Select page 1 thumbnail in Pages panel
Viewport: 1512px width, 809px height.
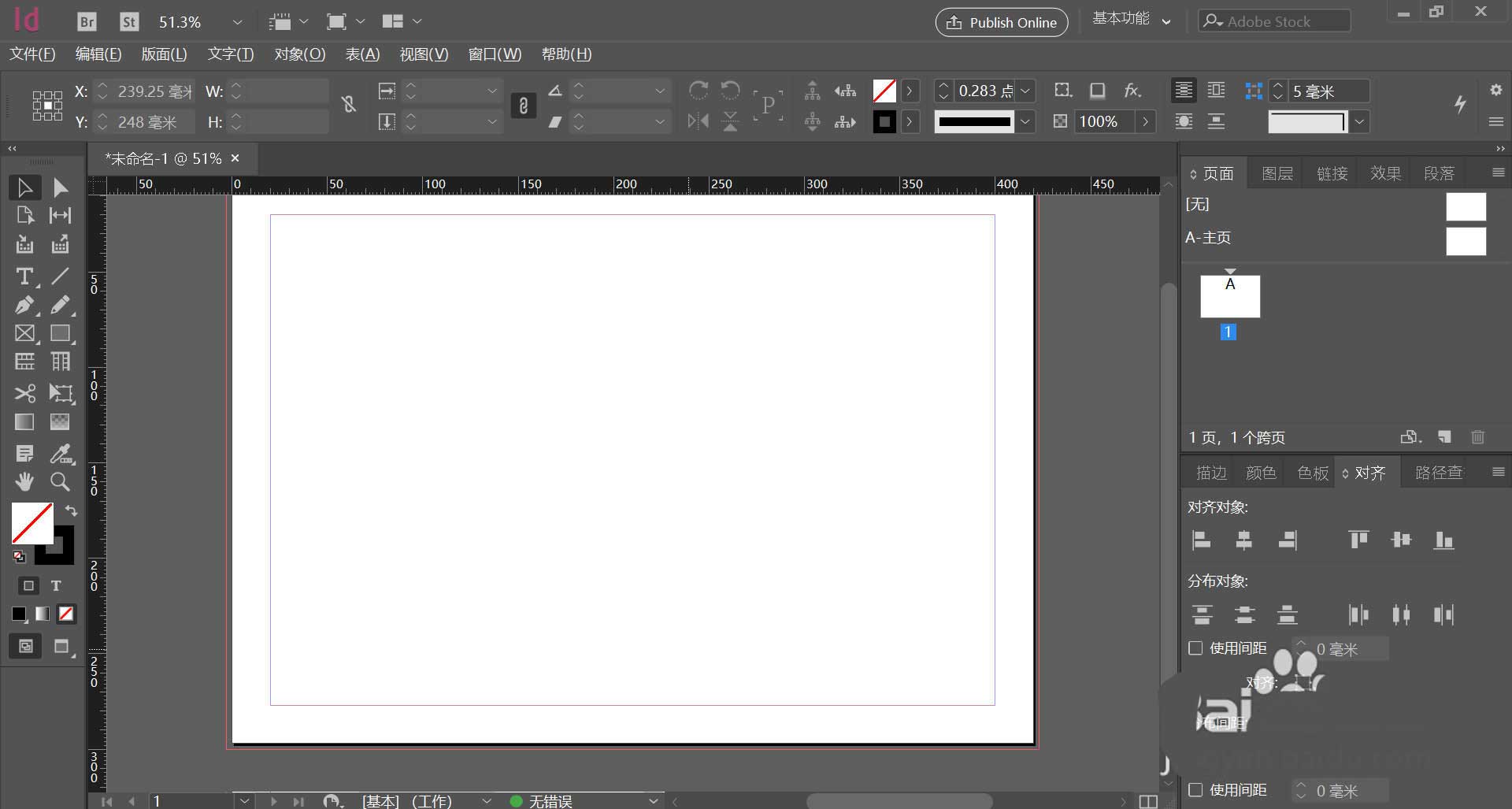click(x=1229, y=297)
